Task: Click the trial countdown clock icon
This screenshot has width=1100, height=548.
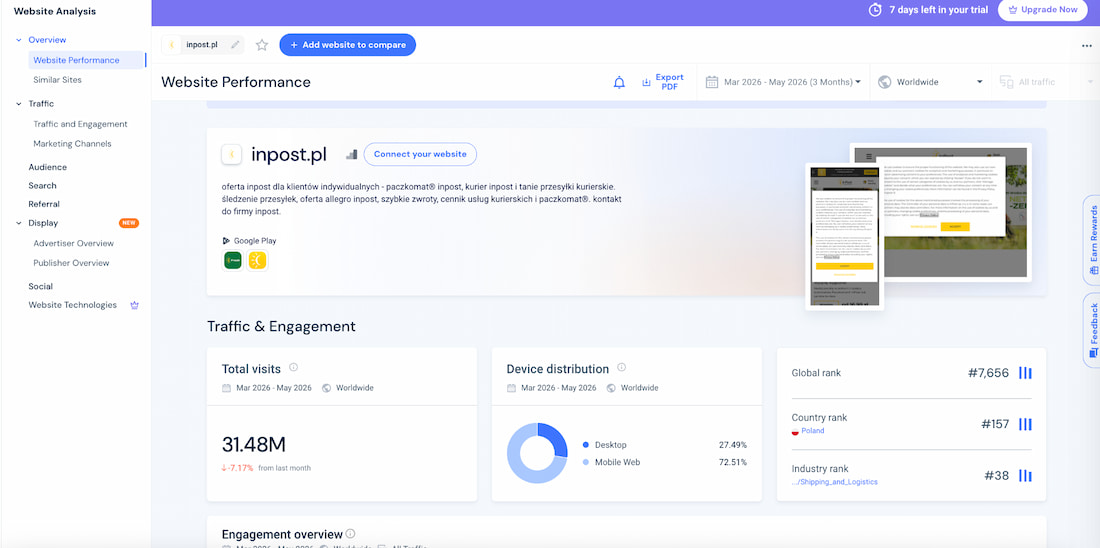Action: [x=875, y=10]
